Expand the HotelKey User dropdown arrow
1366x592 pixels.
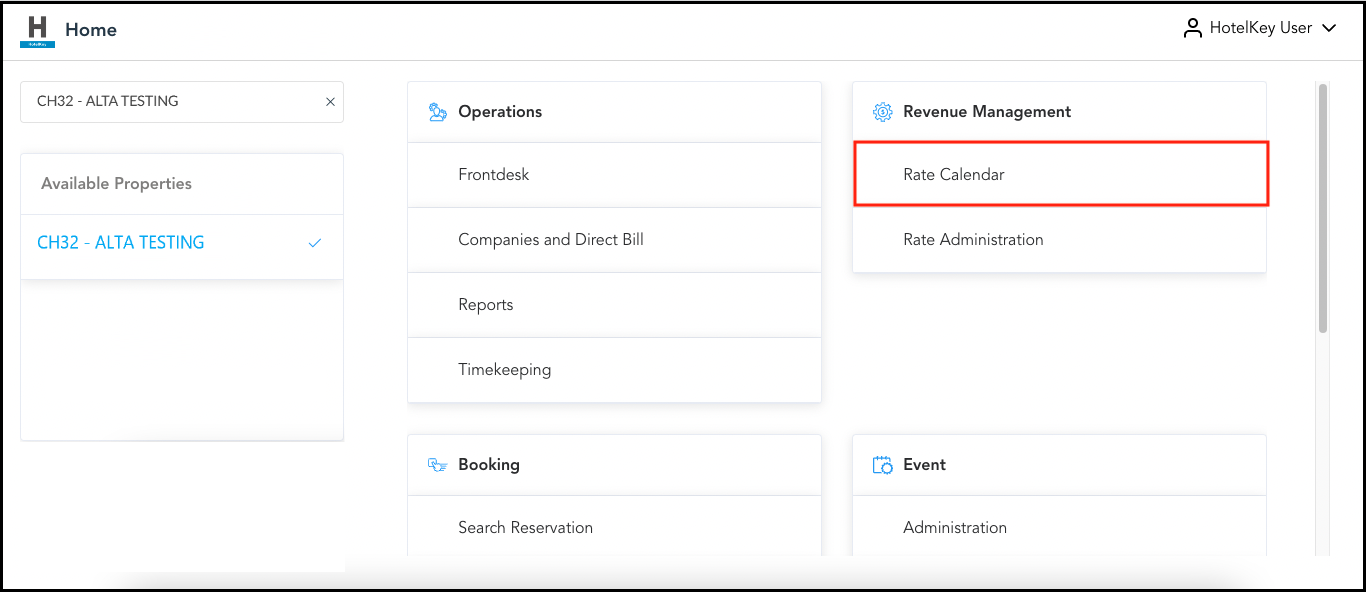tap(1329, 29)
